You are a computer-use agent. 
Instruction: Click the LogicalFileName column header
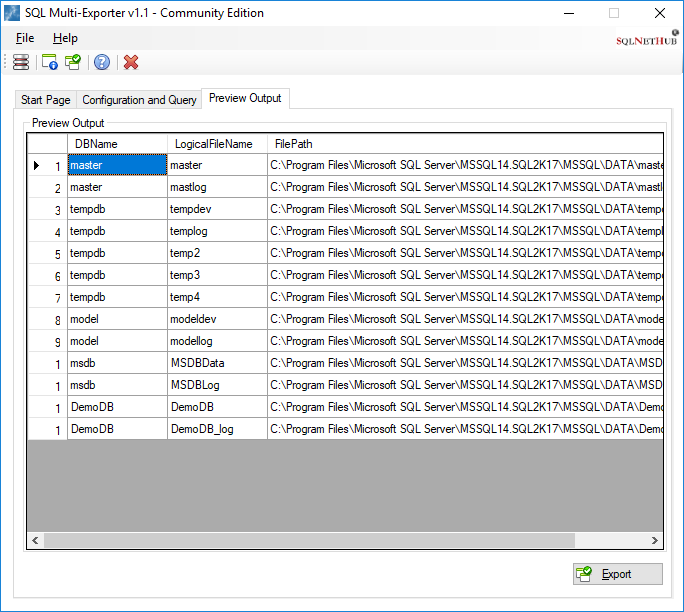click(217, 144)
